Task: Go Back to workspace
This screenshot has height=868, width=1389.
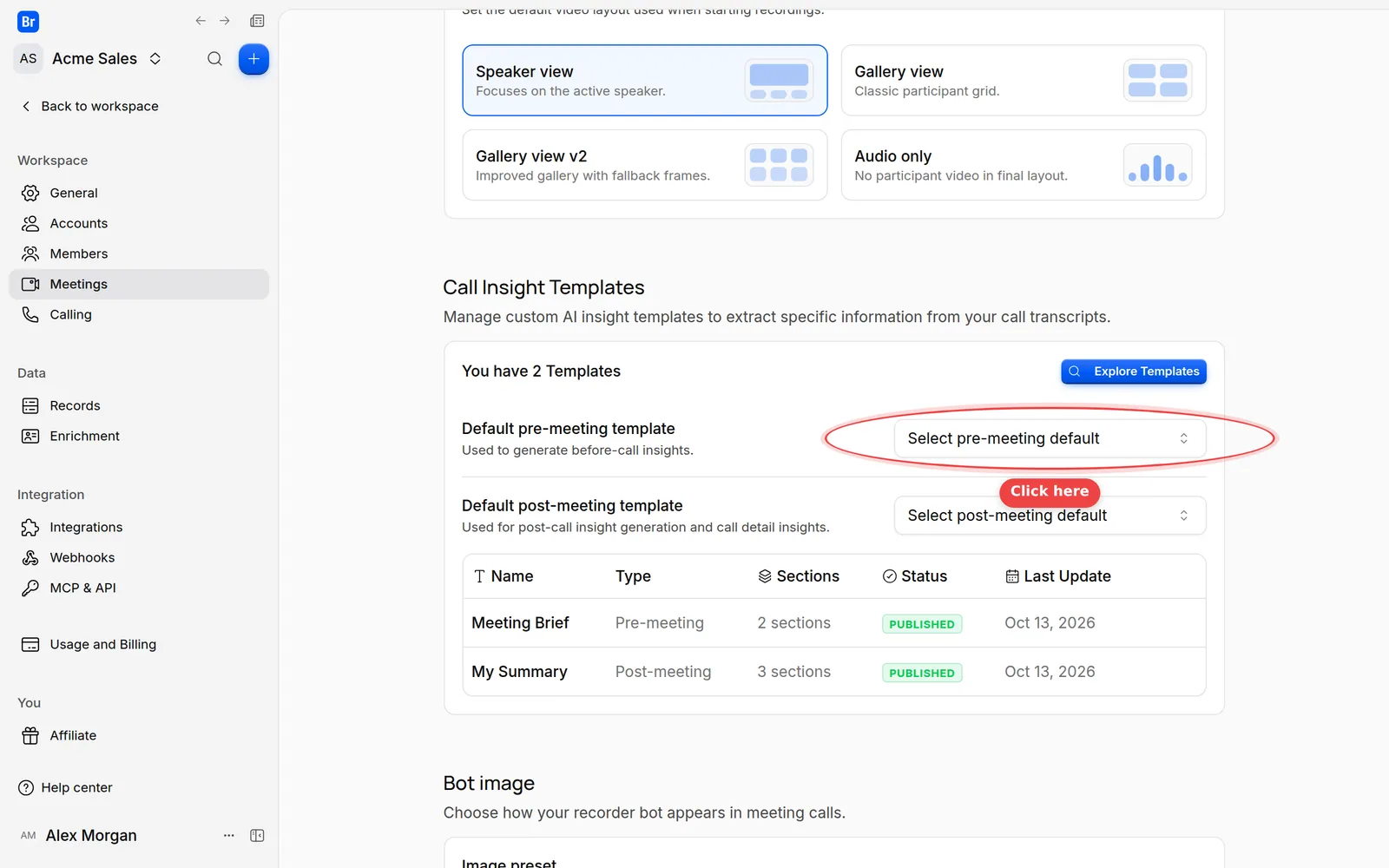Action: point(89,106)
